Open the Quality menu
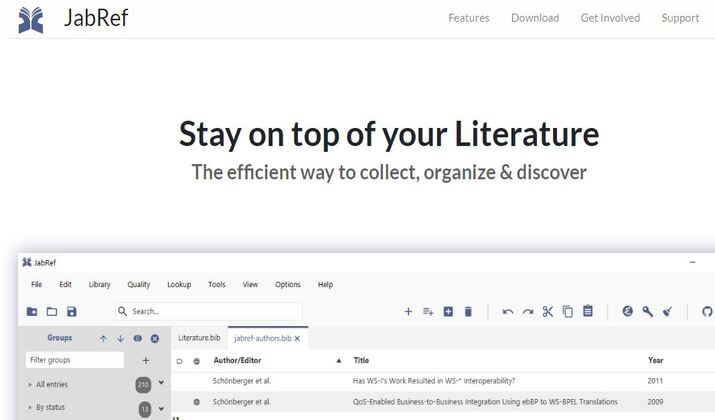 pos(139,285)
